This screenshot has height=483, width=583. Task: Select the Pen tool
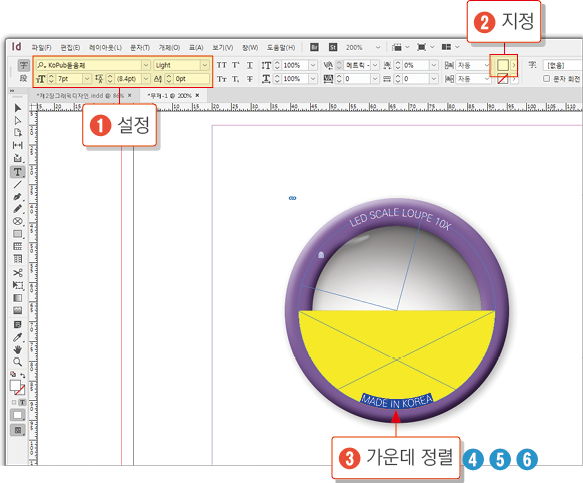click(17, 197)
